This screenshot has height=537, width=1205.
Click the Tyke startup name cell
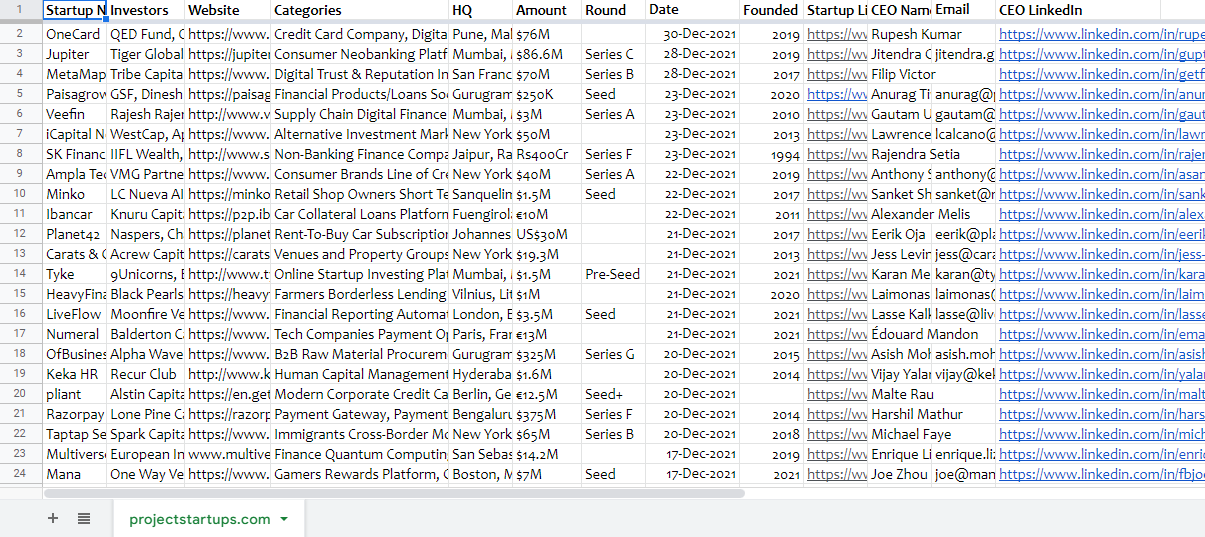75,274
